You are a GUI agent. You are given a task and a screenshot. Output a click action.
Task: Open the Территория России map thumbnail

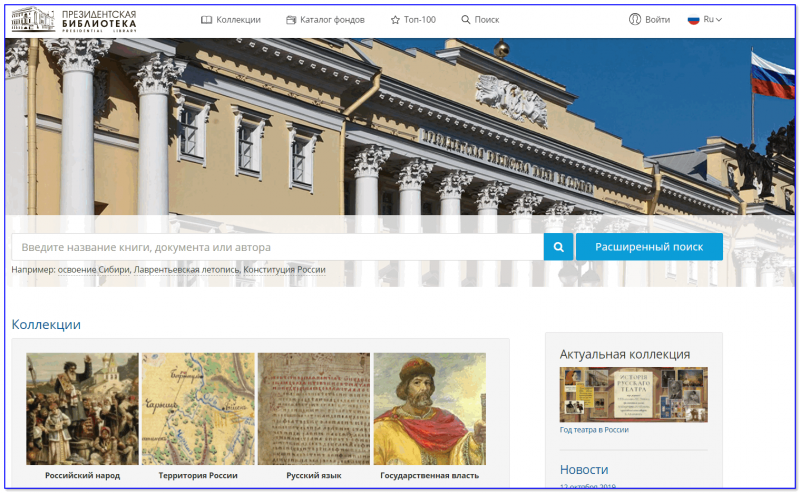[198, 409]
